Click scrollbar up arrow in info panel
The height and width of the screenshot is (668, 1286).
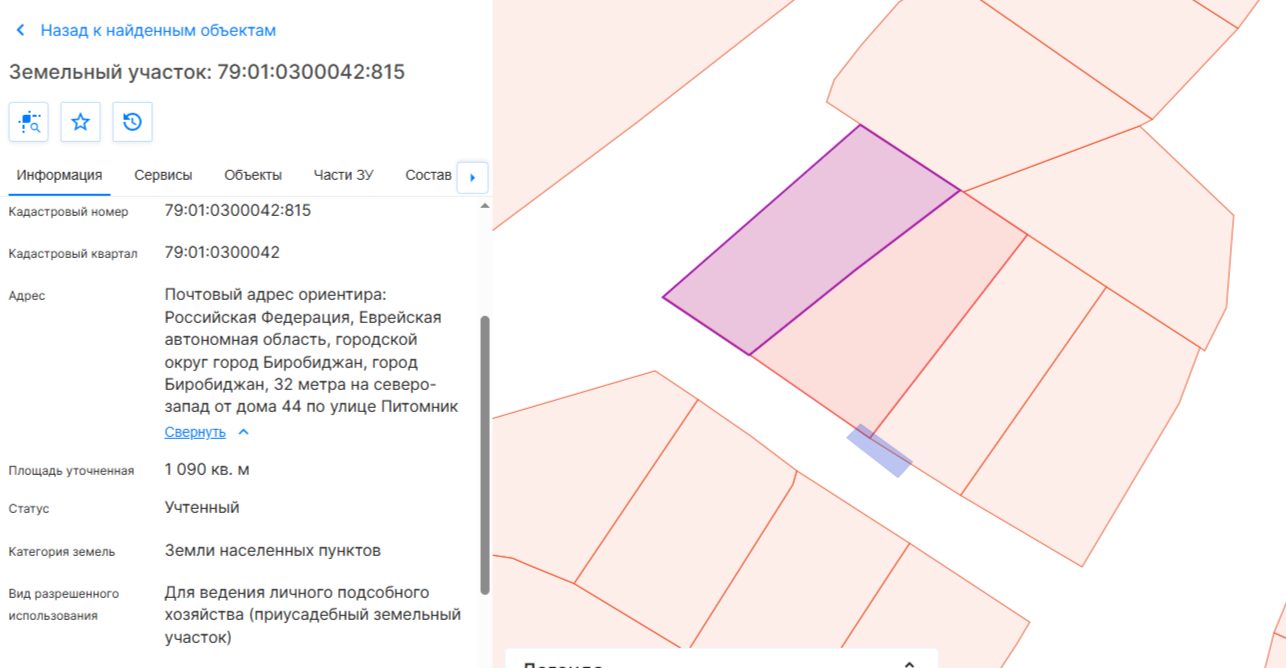pos(485,206)
